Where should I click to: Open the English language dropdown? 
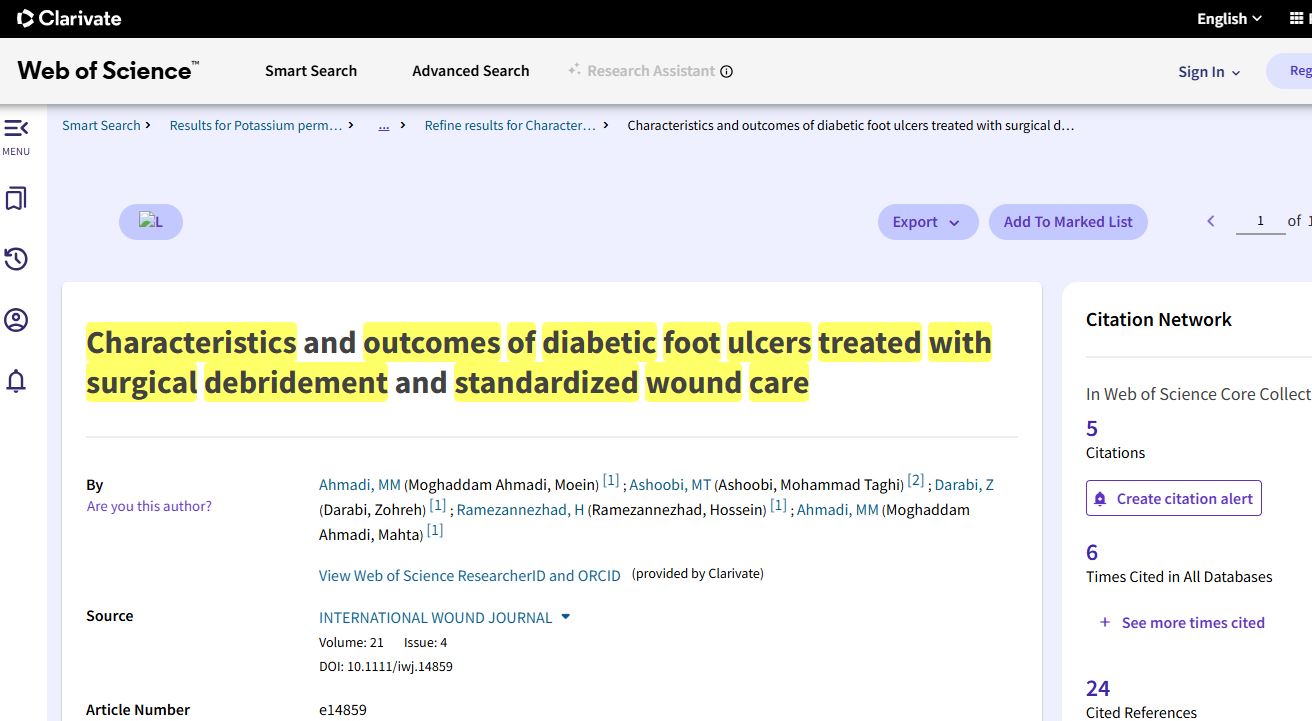click(1229, 18)
